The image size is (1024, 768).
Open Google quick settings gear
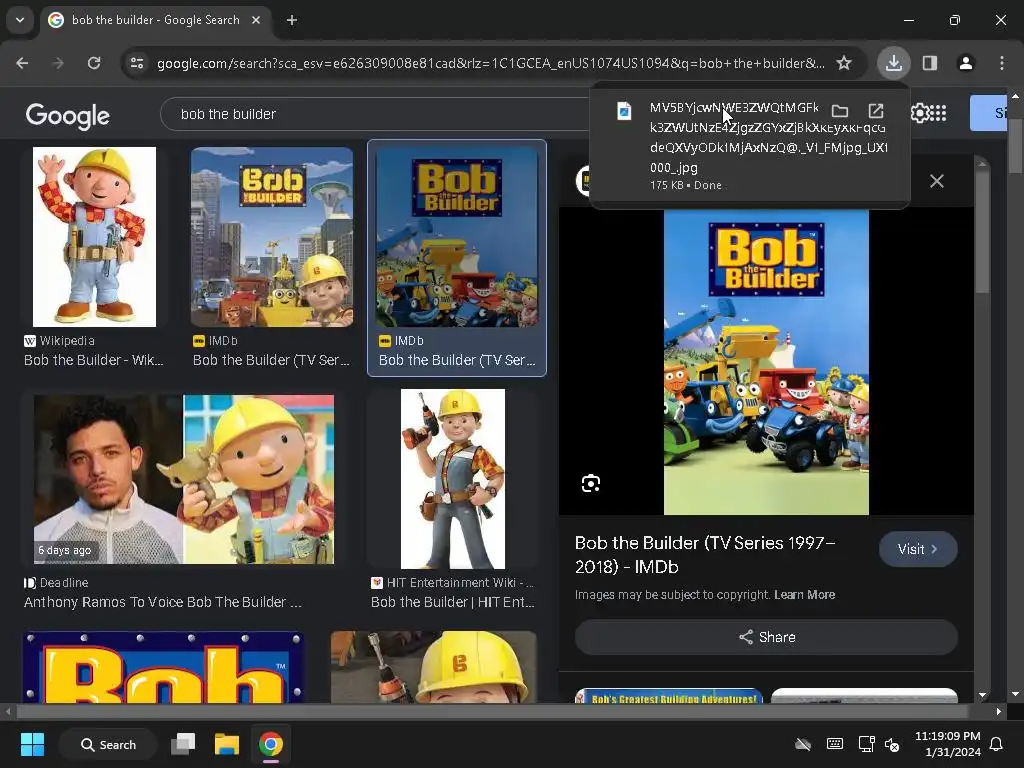(x=920, y=113)
